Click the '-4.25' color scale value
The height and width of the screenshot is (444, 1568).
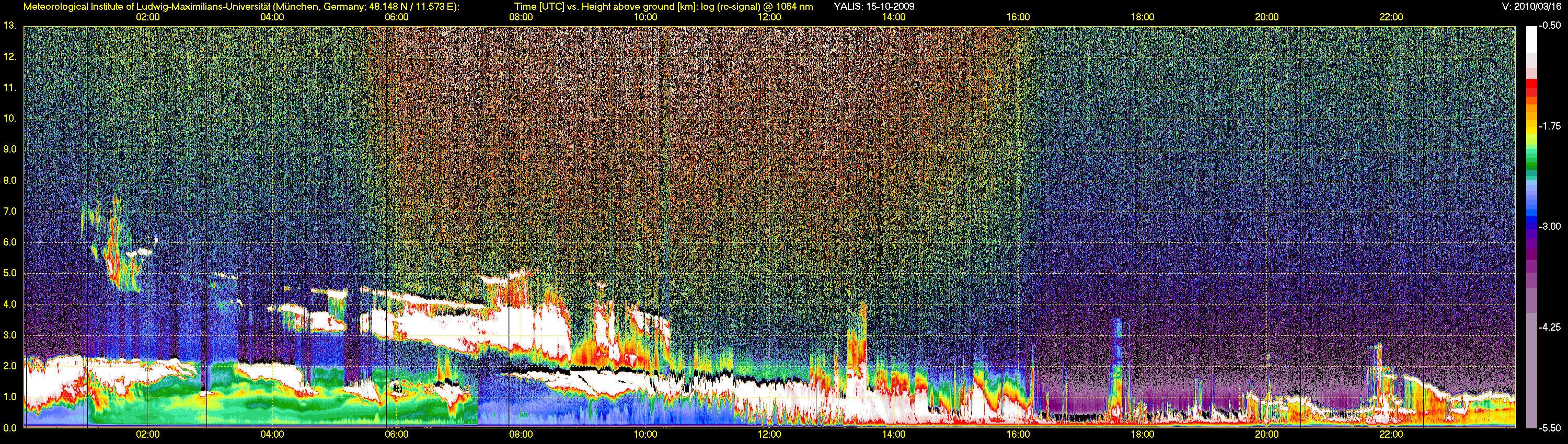[1550, 326]
